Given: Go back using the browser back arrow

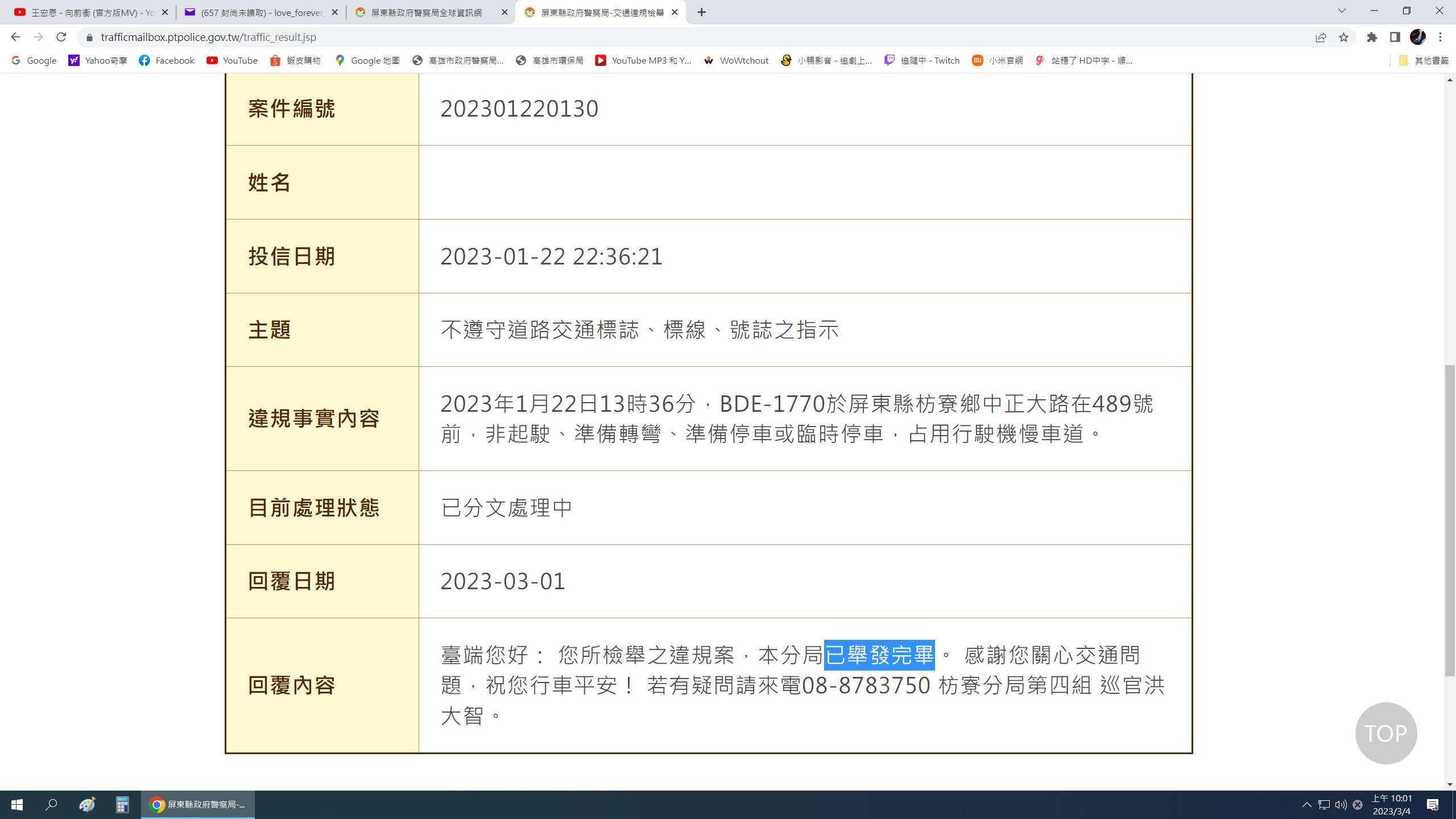Looking at the screenshot, I should [x=15, y=37].
